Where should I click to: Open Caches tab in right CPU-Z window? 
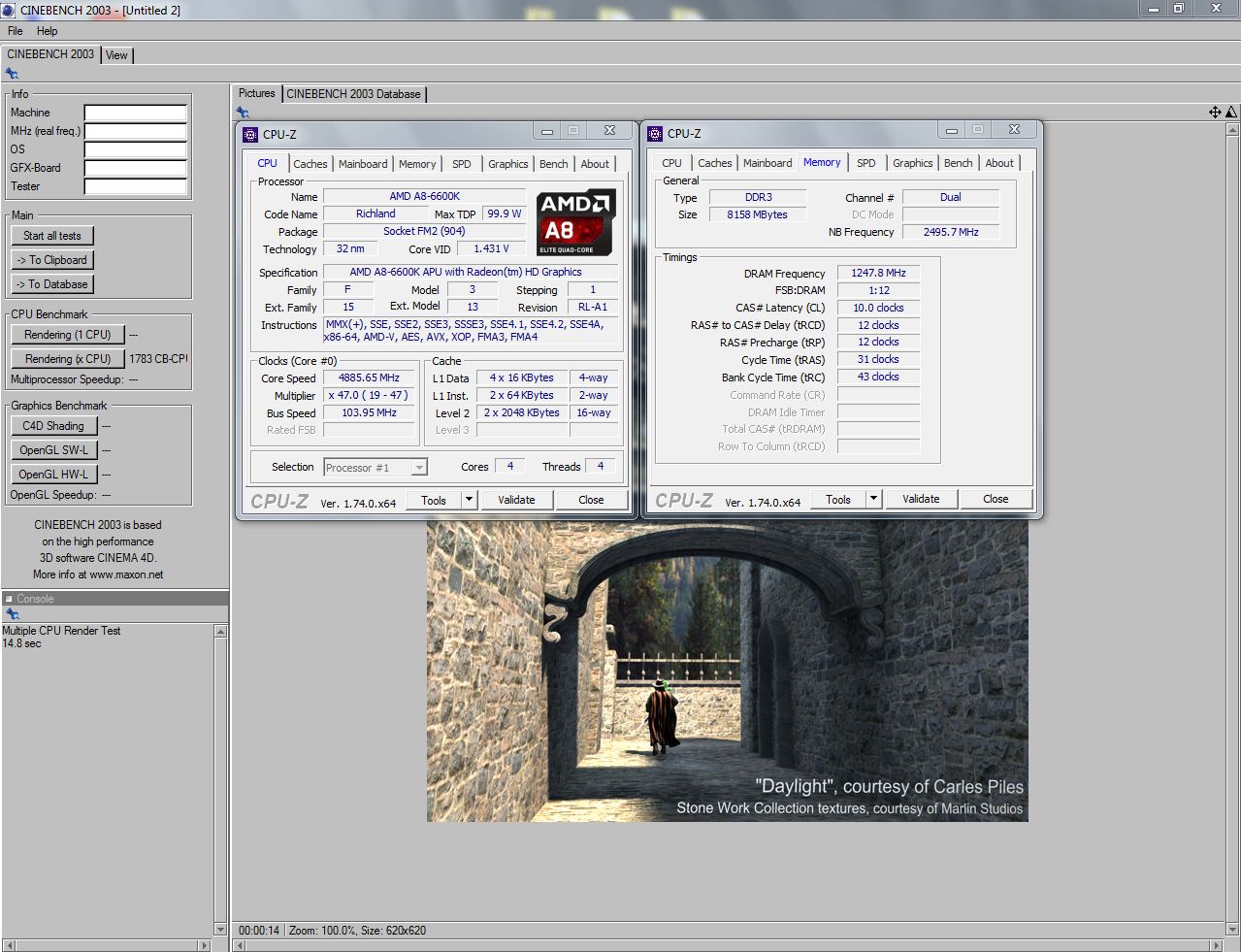pos(715,163)
